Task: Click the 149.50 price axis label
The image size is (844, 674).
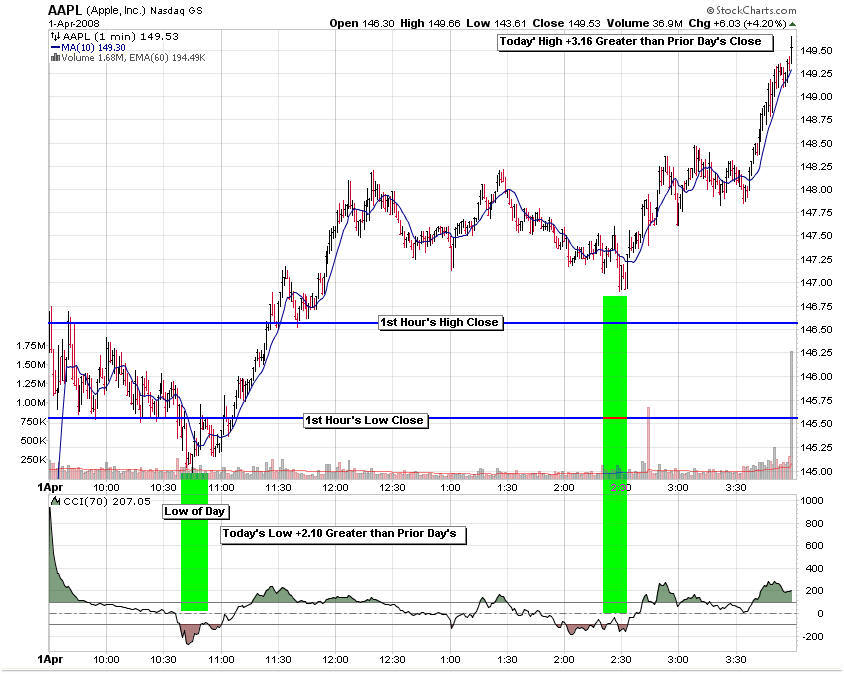Action: point(816,51)
